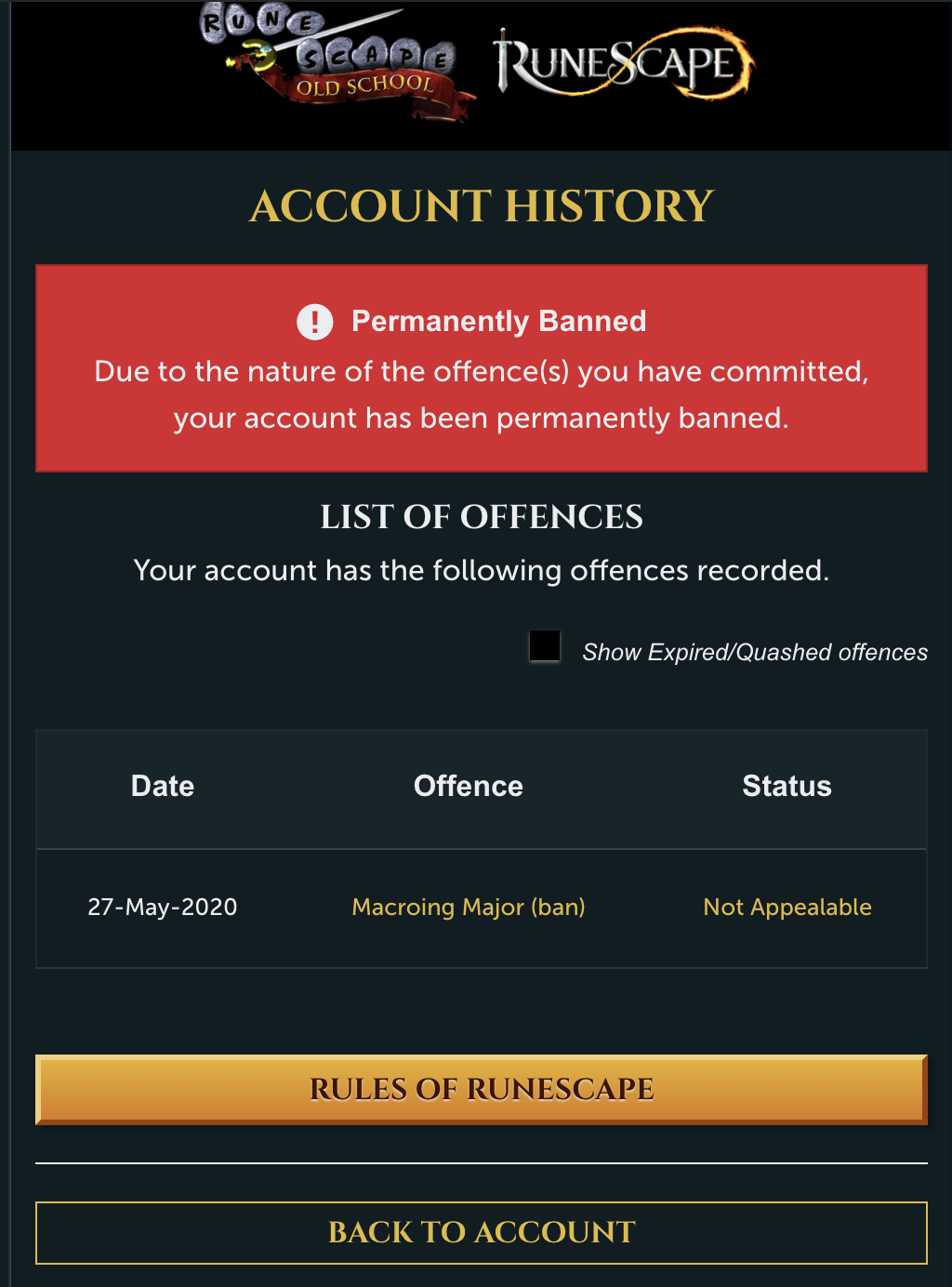Open the Not Appealable status link

point(787,907)
